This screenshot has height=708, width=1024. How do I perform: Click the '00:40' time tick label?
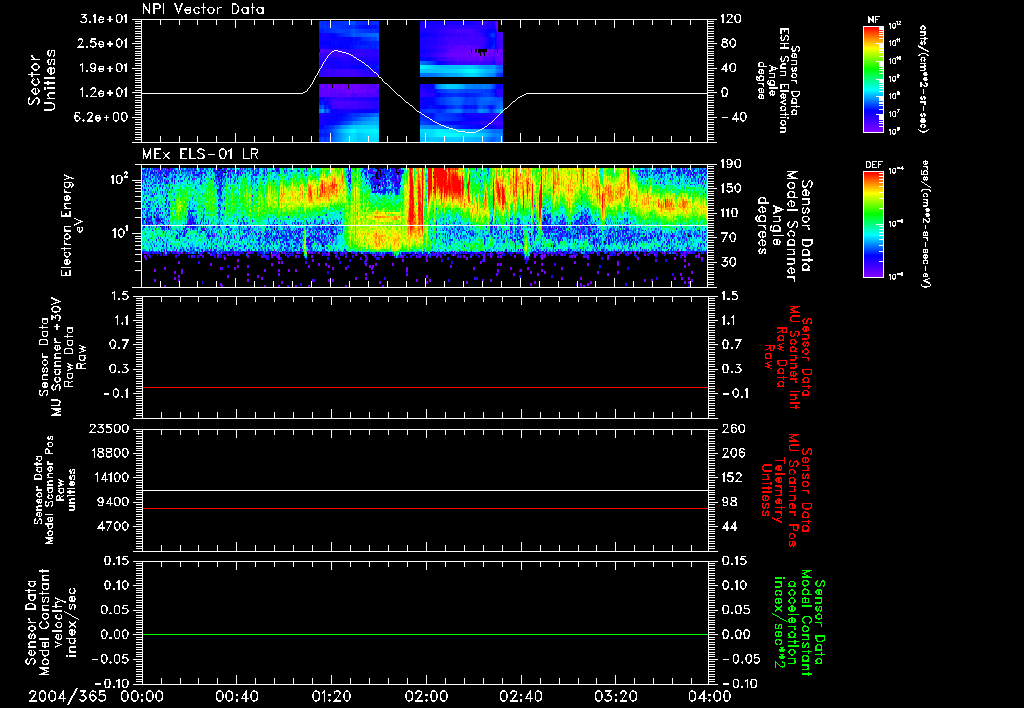click(x=236, y=696)
